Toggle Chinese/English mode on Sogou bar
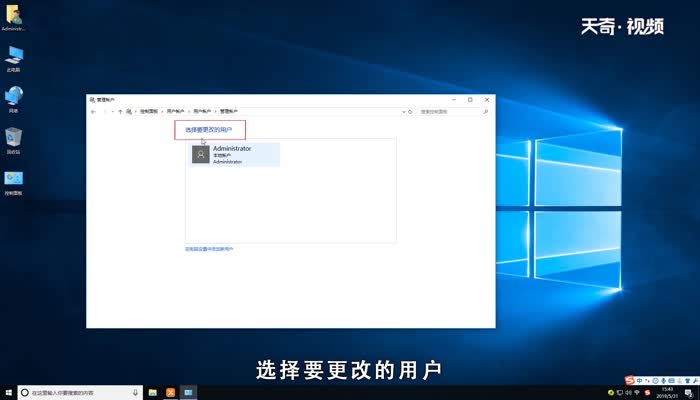Screen dimensions: 700x400 [639, 381]
